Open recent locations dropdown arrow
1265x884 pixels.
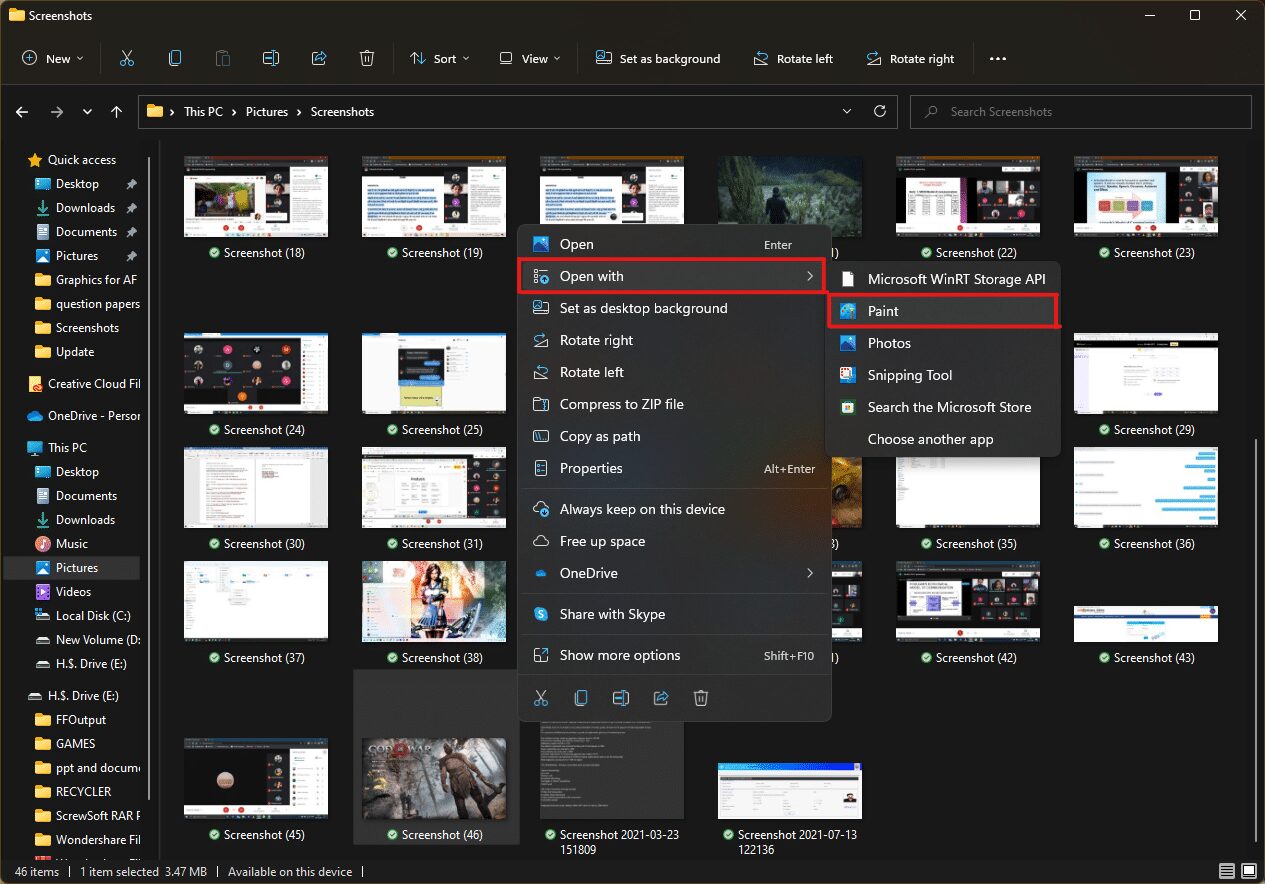click(87, 112)
